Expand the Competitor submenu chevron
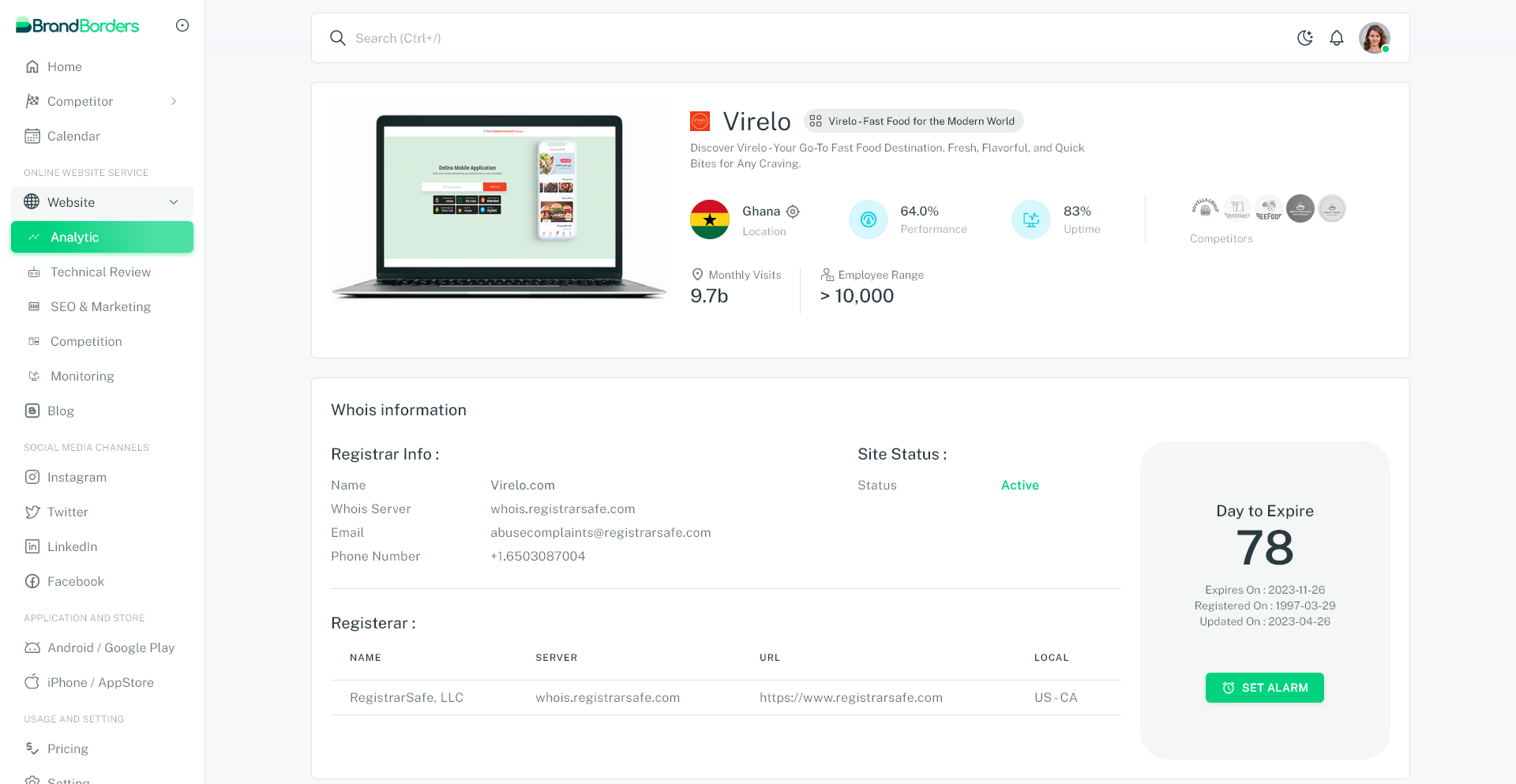The height and width of the screenshot is (784, 1516). 174,101
